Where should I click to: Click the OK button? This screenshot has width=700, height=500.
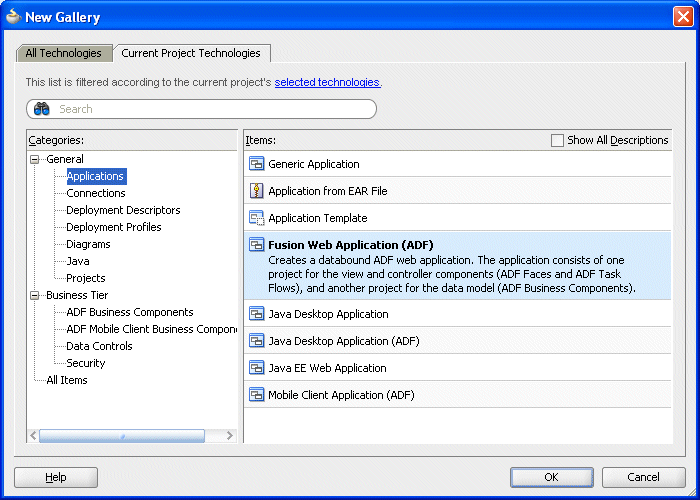point(551,477)
